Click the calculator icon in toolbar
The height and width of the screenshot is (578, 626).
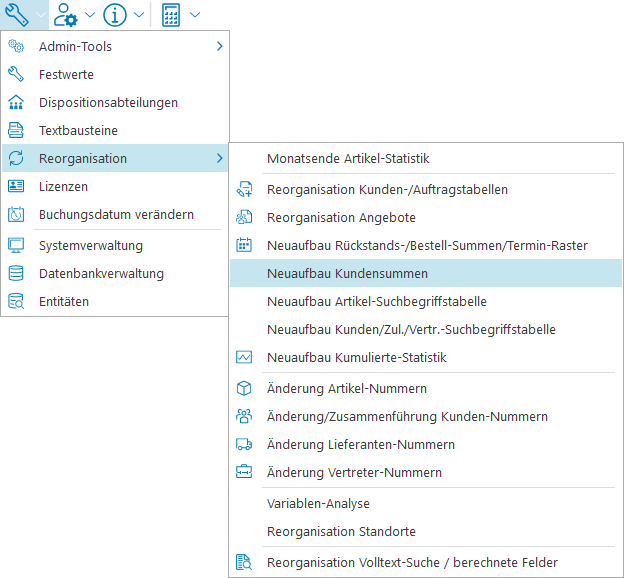171,14
